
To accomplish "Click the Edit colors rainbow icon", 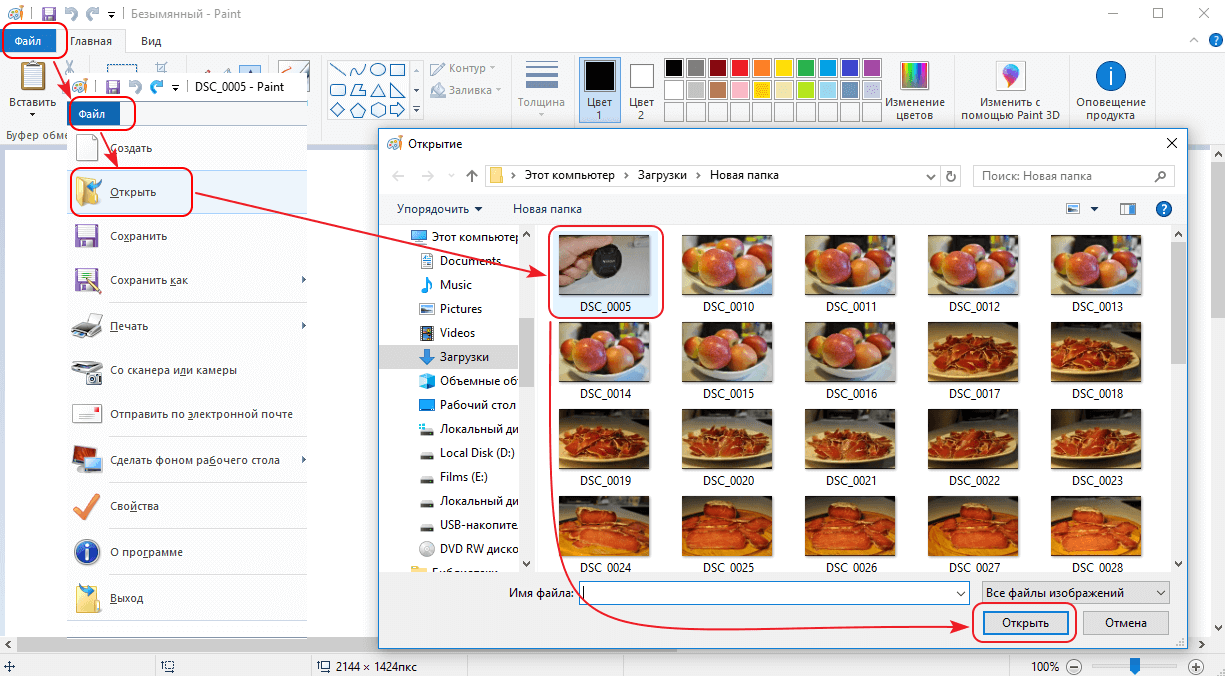I will coord(914,75).
